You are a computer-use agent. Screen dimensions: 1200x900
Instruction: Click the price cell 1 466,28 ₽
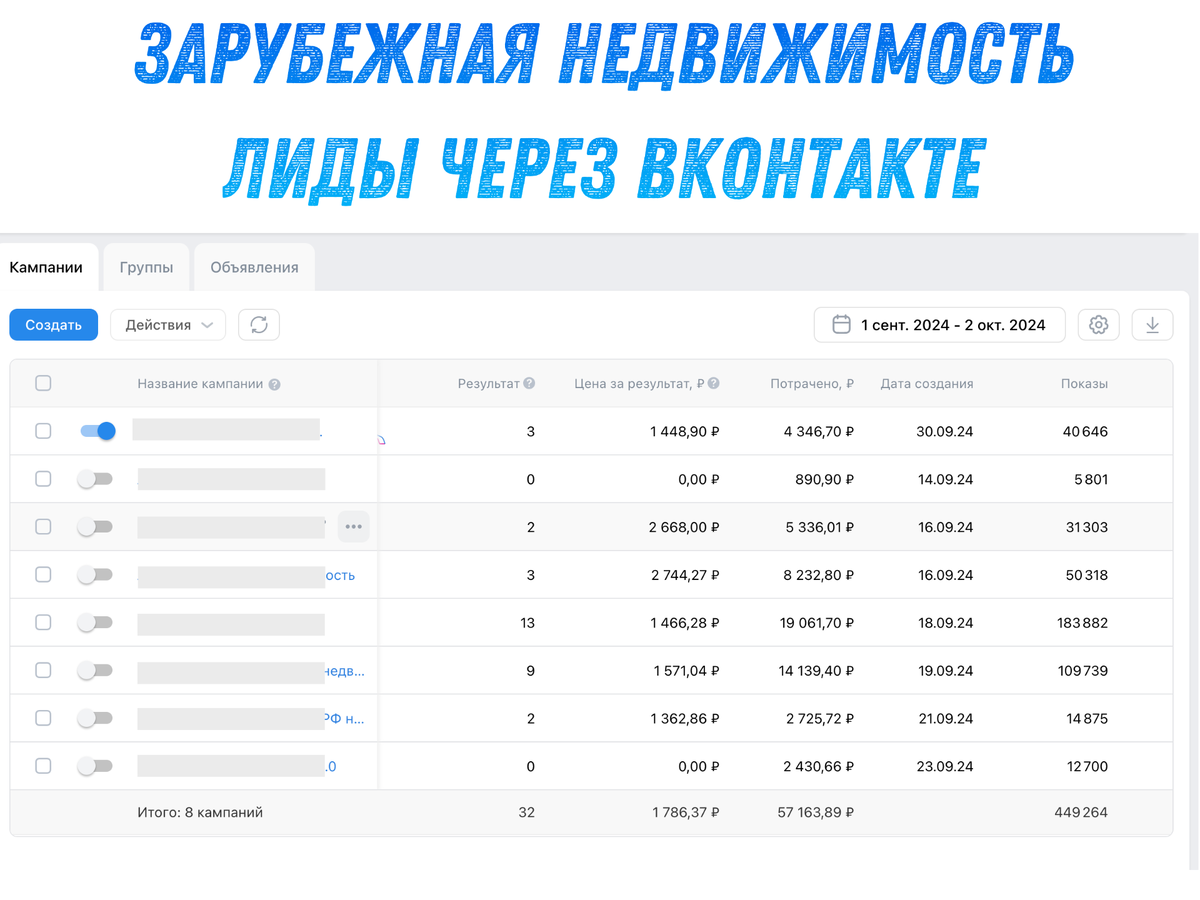(x=685, y=622)
